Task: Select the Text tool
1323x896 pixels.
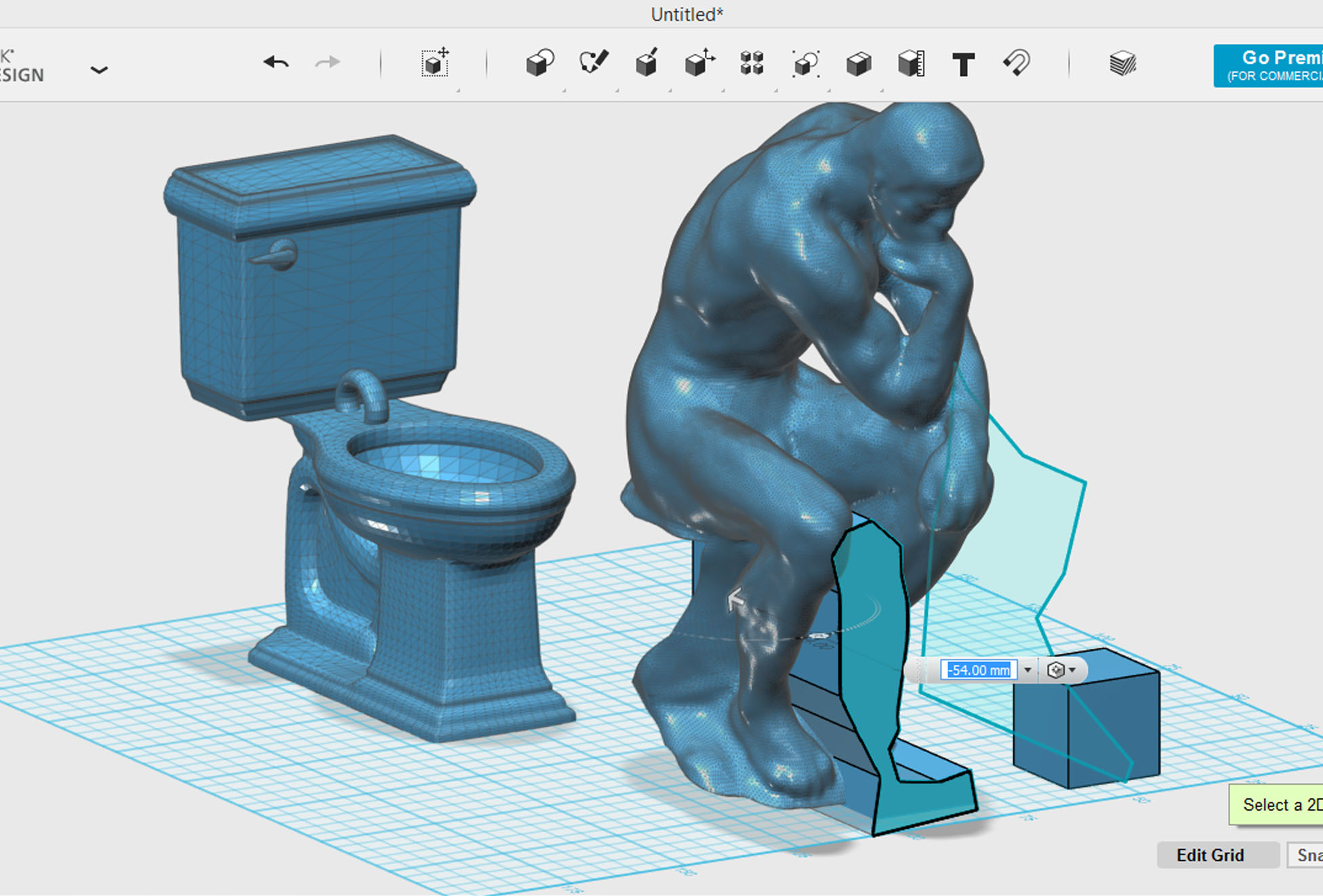Action: point(963,64)
